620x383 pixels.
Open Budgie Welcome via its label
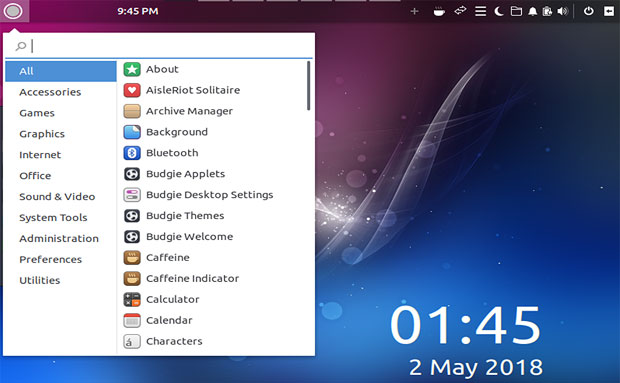coord(189,237)
